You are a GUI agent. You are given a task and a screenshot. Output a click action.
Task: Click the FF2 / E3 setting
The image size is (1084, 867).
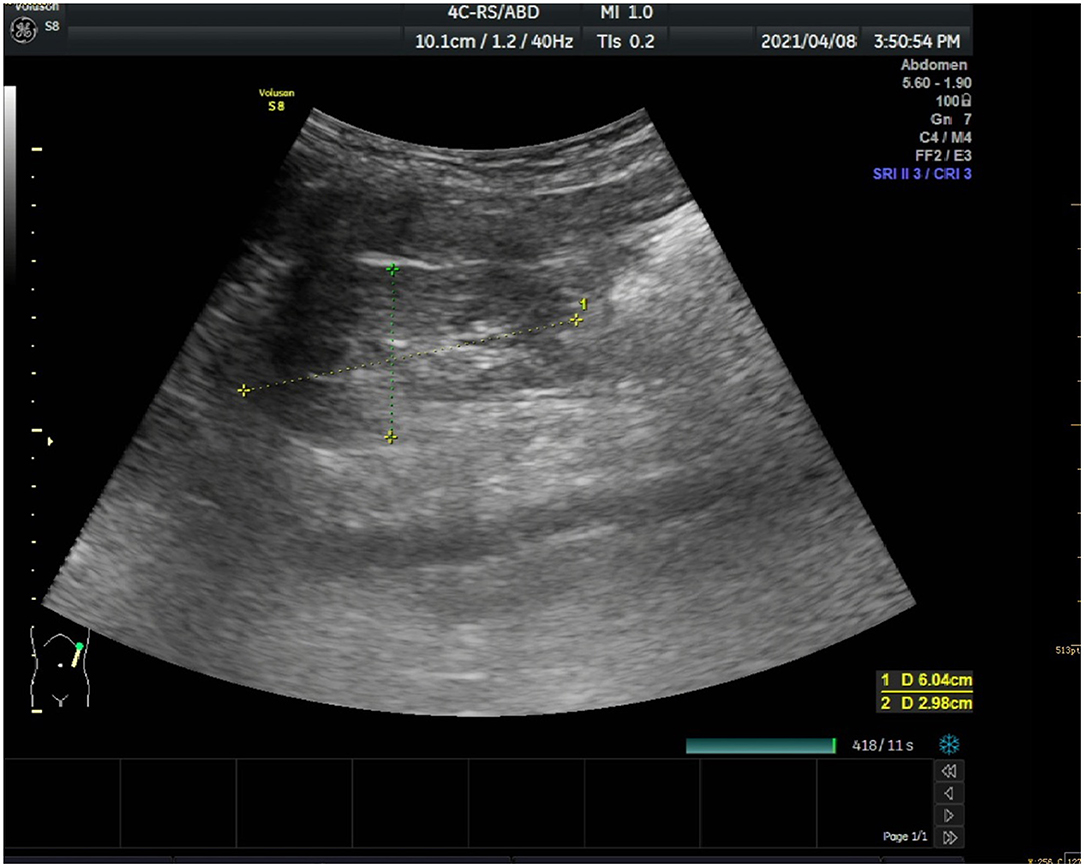944,156
